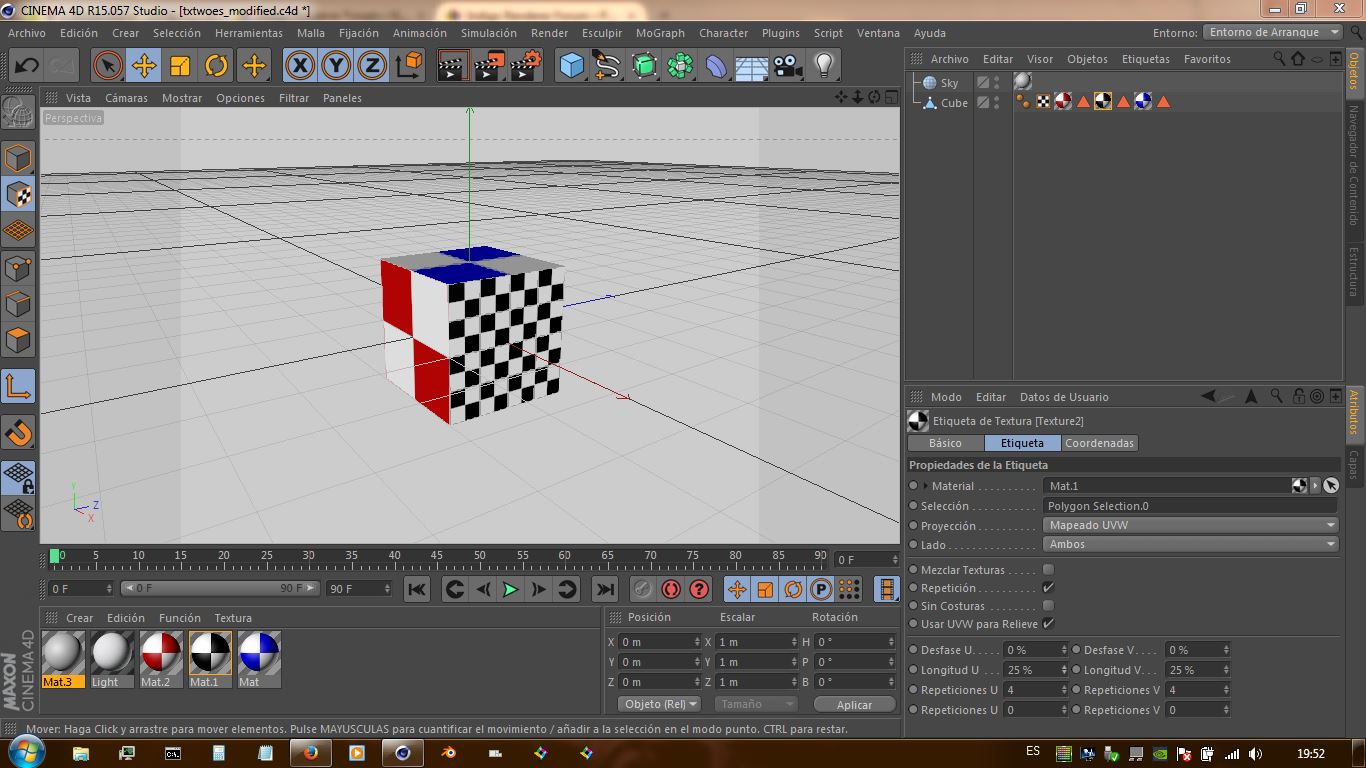
Task: Select the Scale tool icon
Action: click(180, 66)
